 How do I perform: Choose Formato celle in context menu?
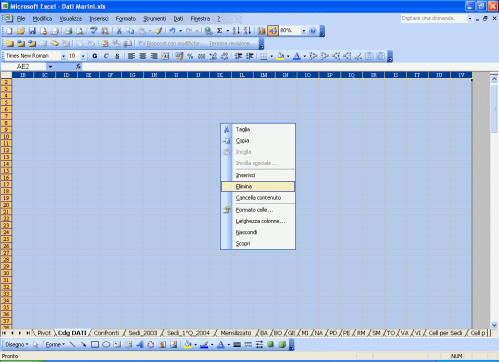click(x=258, y=210)
